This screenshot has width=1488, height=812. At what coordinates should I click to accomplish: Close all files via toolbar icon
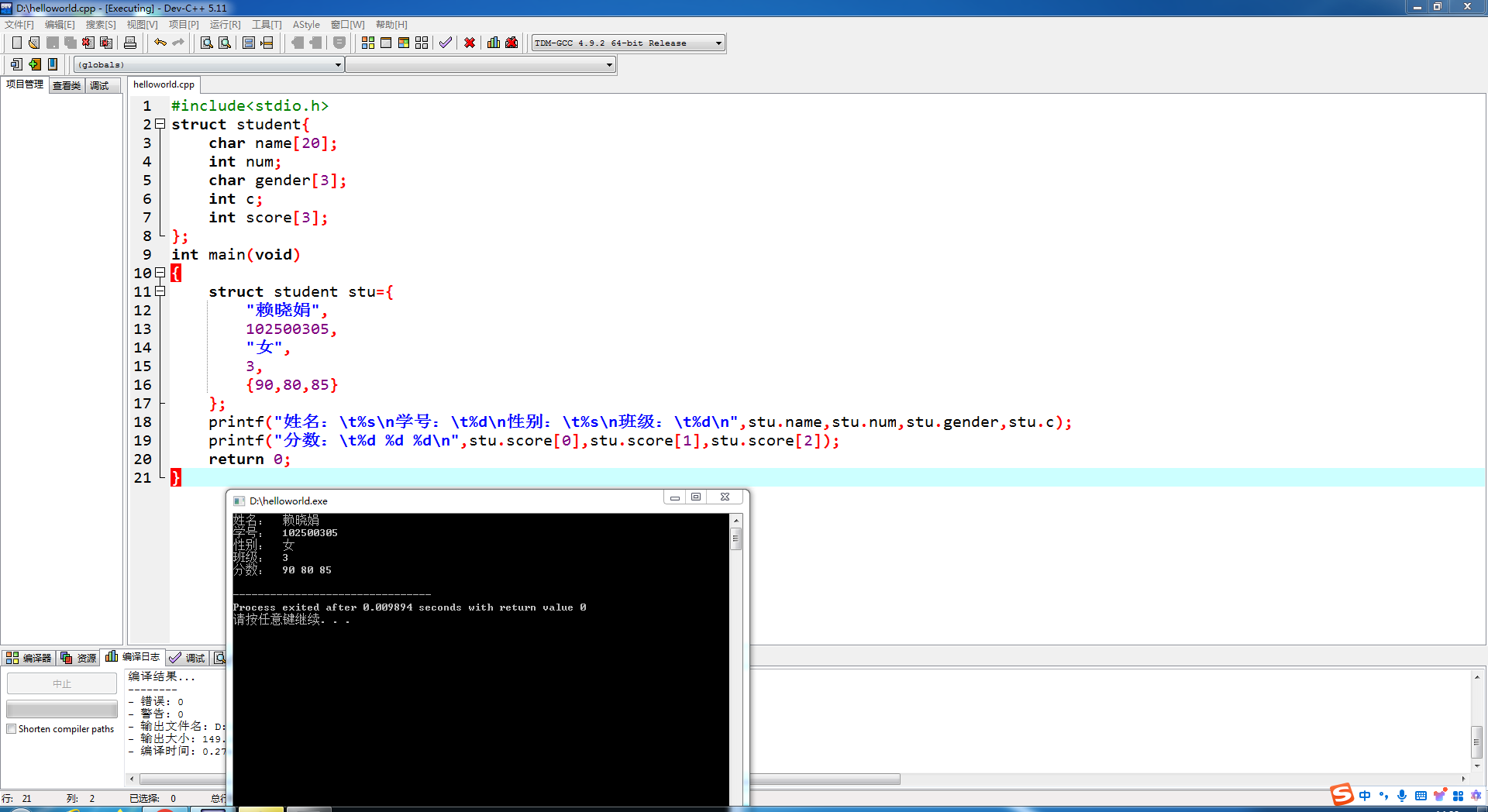click(x=106, y=43)
